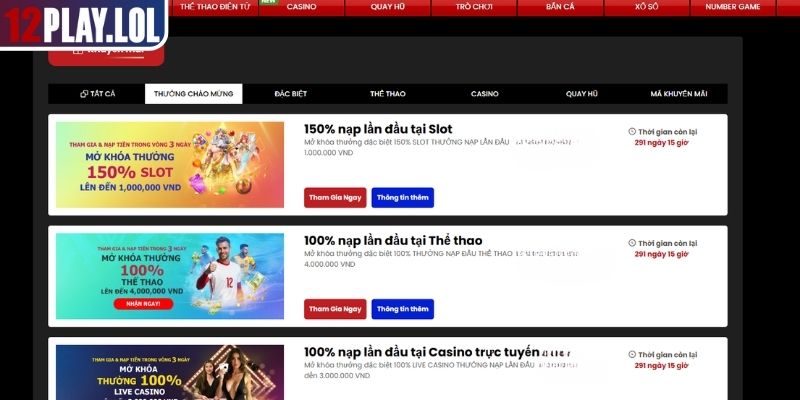The width and height of the screenshot is (800, 400).
Task: Select the Mã Khuyến Mãi tab
Action: 679,94
